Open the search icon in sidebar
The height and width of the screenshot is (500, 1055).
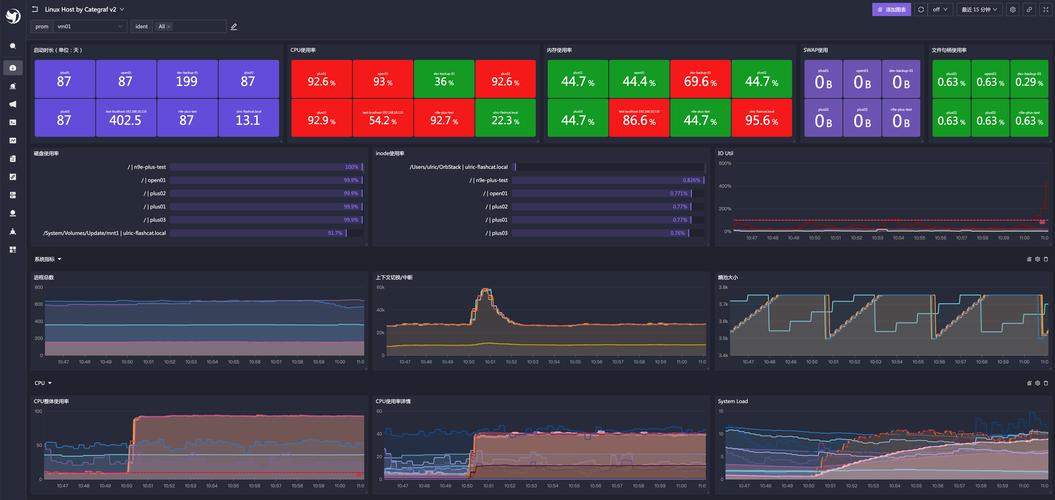13,46
